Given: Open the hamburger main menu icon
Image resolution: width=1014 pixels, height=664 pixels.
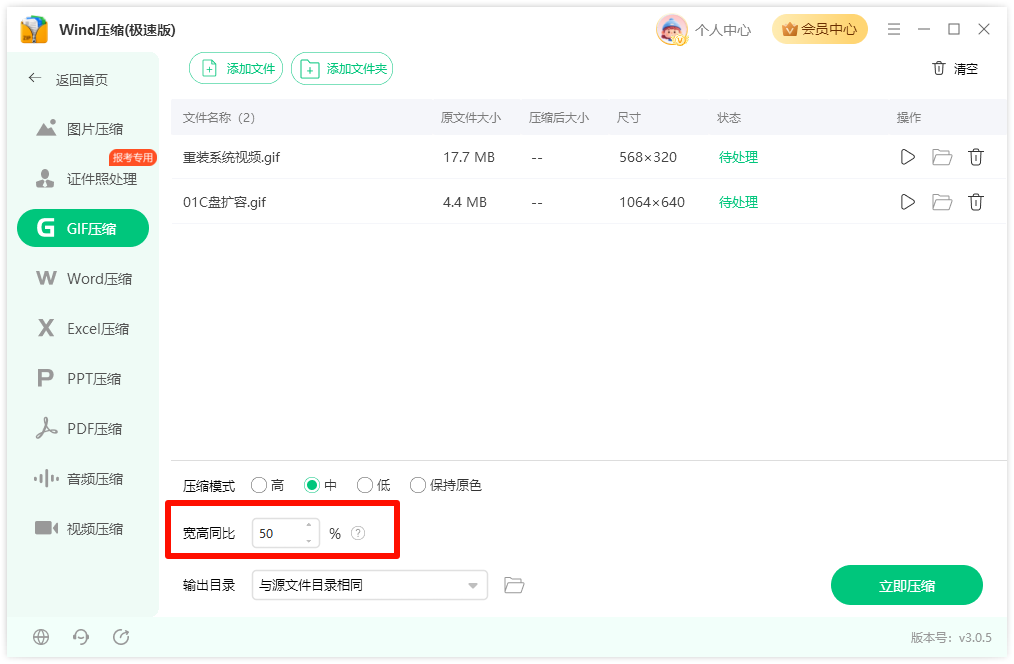Looking at the screenshot, I should coord(894,29).
